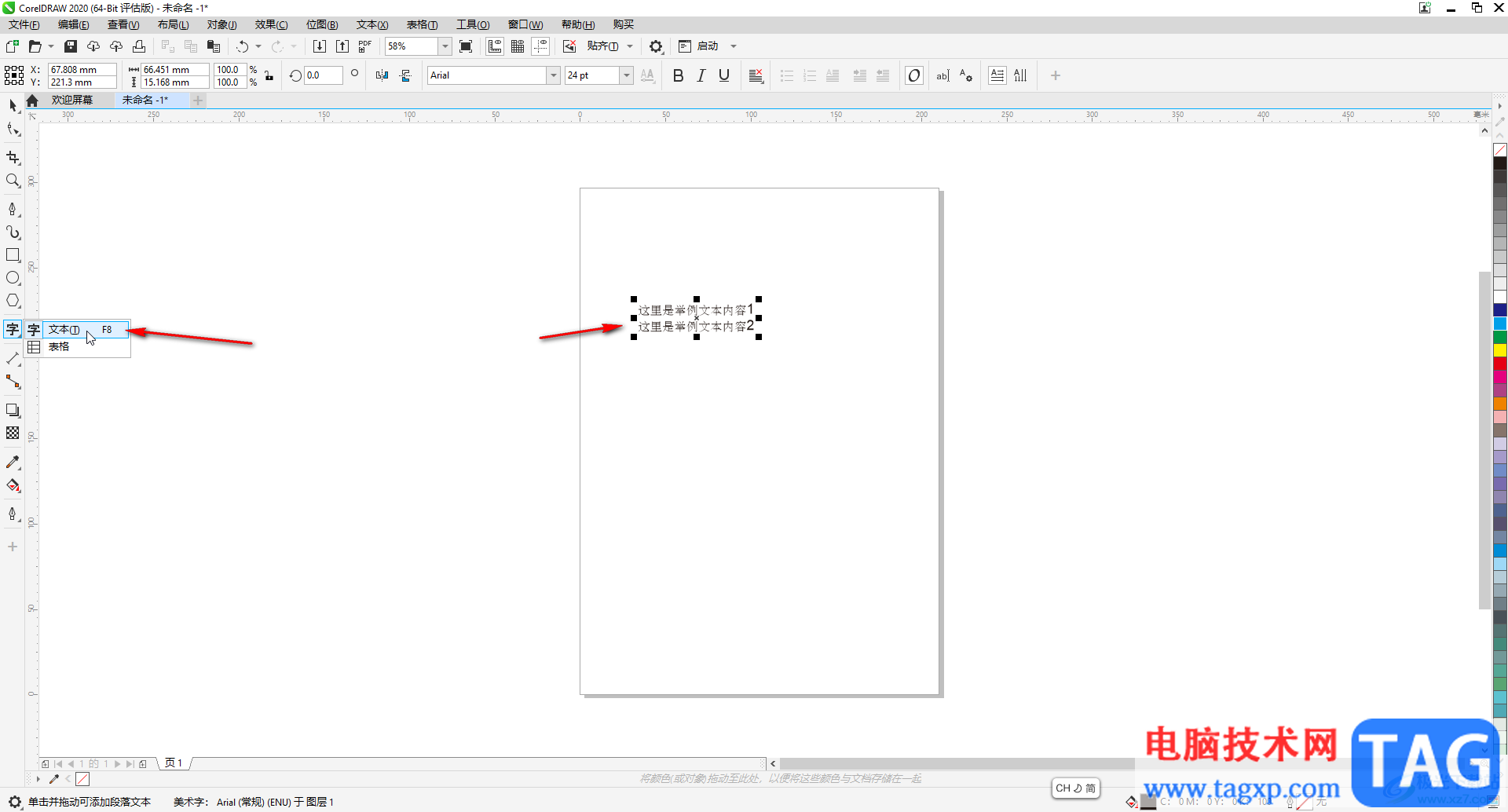
Task: Click the Import icon
Action: click(x=320, y=46)
